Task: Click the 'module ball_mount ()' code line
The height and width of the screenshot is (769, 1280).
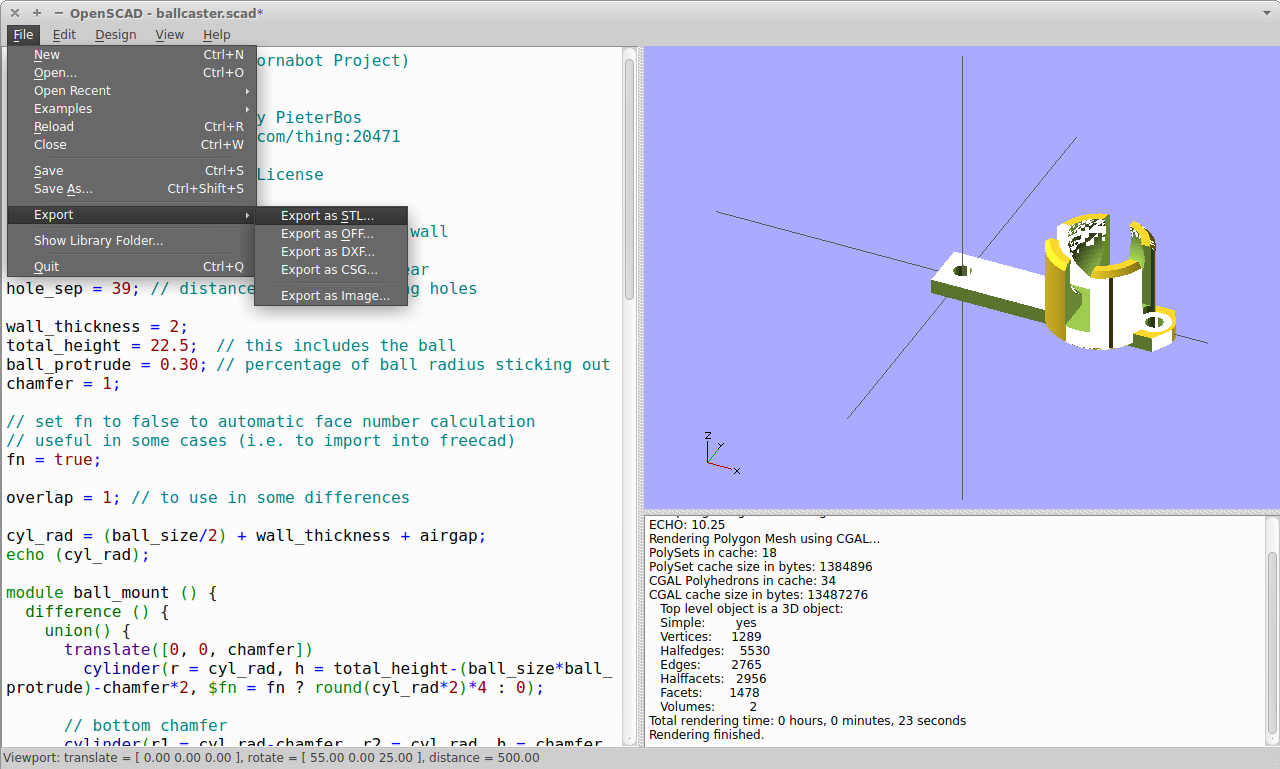Action: 112,593
